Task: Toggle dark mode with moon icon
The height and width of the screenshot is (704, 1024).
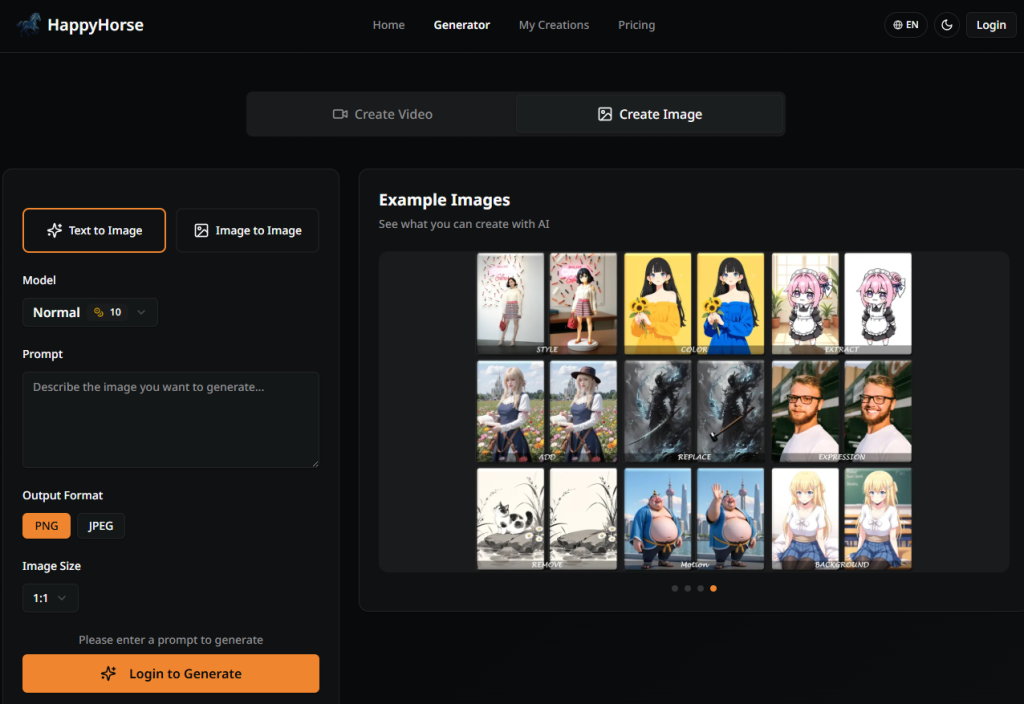Action: click(x=946, y=25)
